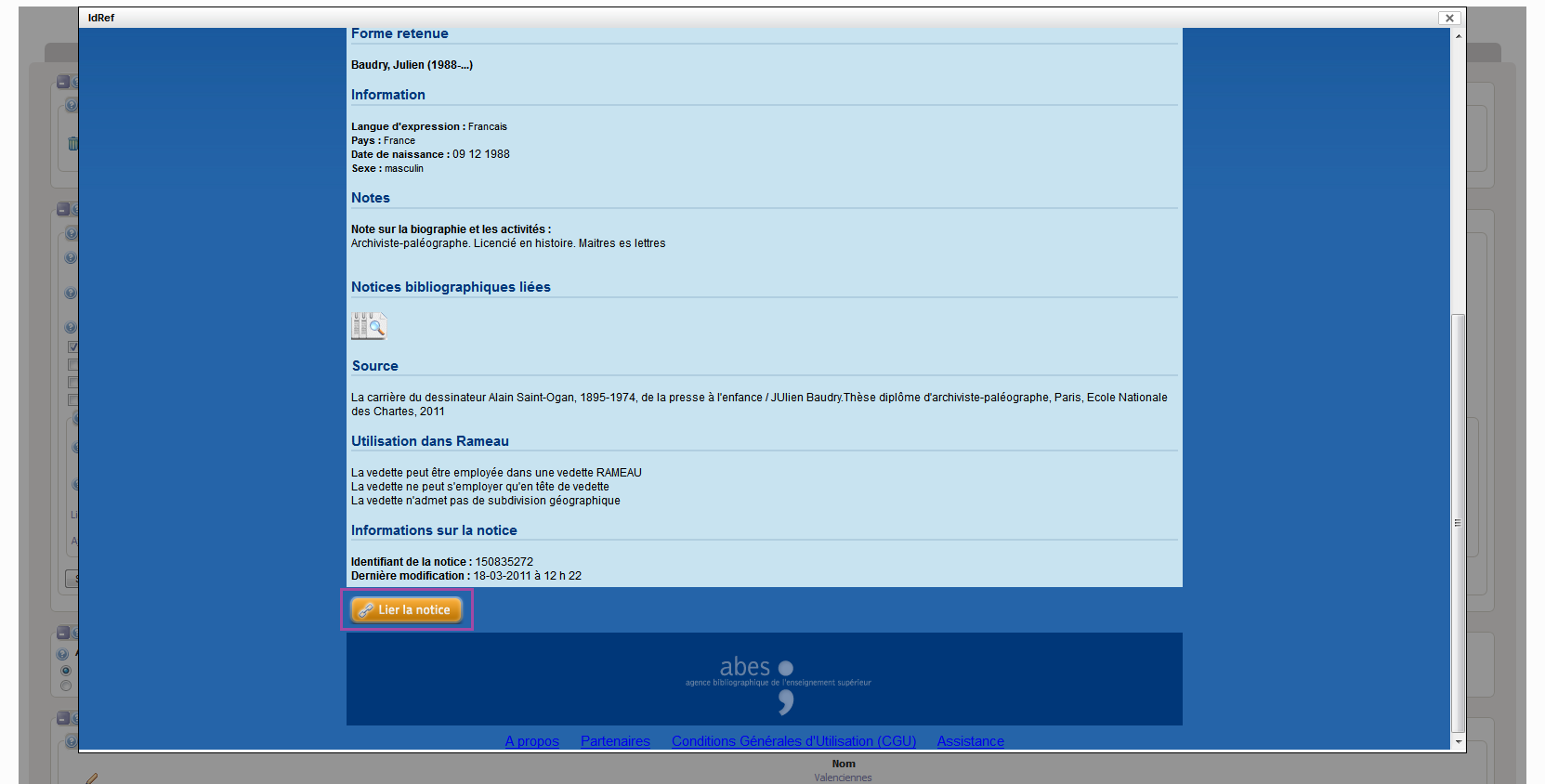The width and height of the screenshot is (1545, 784).
Task: Click the help icon directly above the trash icon
Action: pos(71,106)
